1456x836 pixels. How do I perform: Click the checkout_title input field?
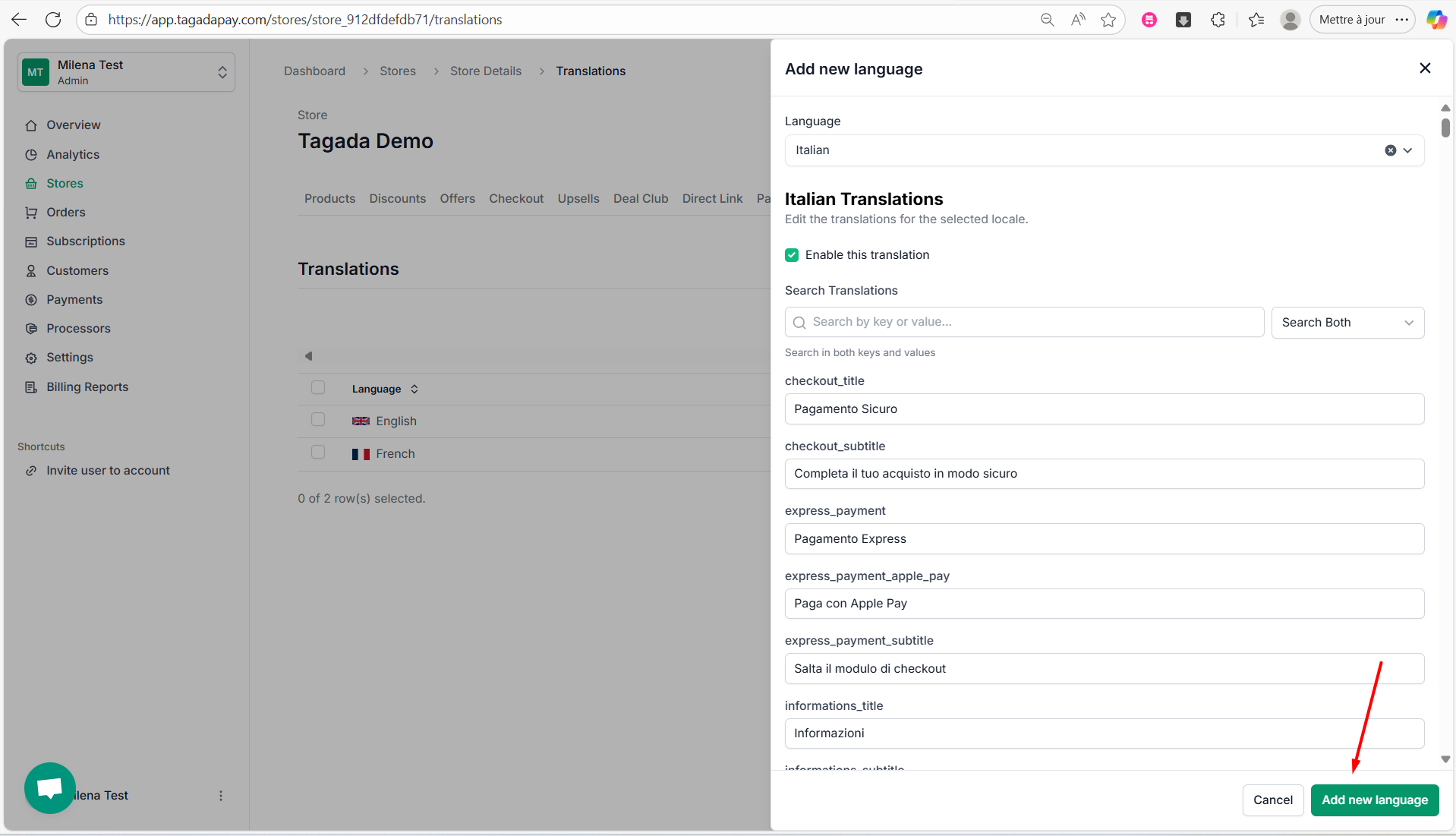coord(1104,409)
